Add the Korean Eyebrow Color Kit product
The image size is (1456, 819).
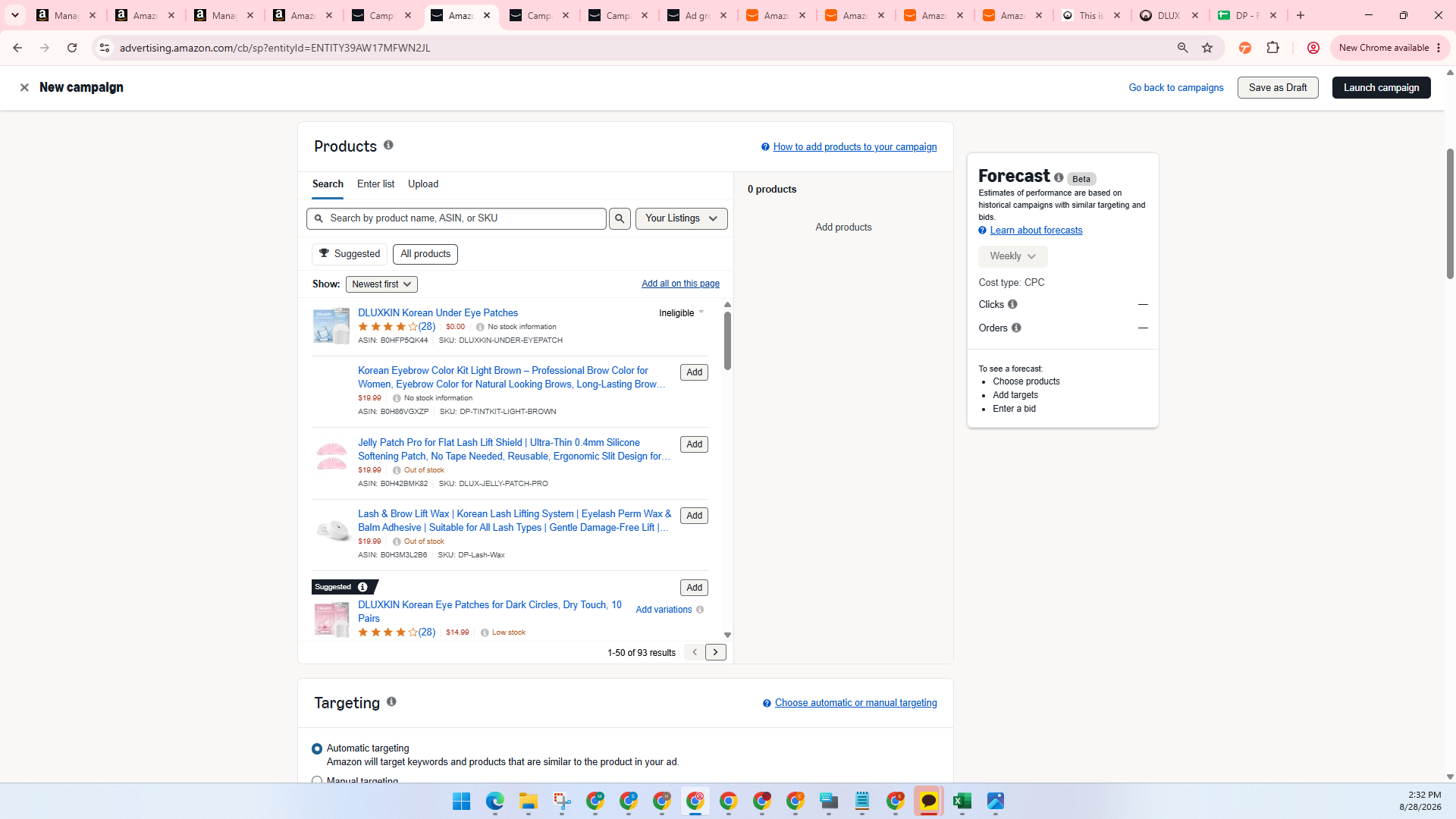[694, 373]
